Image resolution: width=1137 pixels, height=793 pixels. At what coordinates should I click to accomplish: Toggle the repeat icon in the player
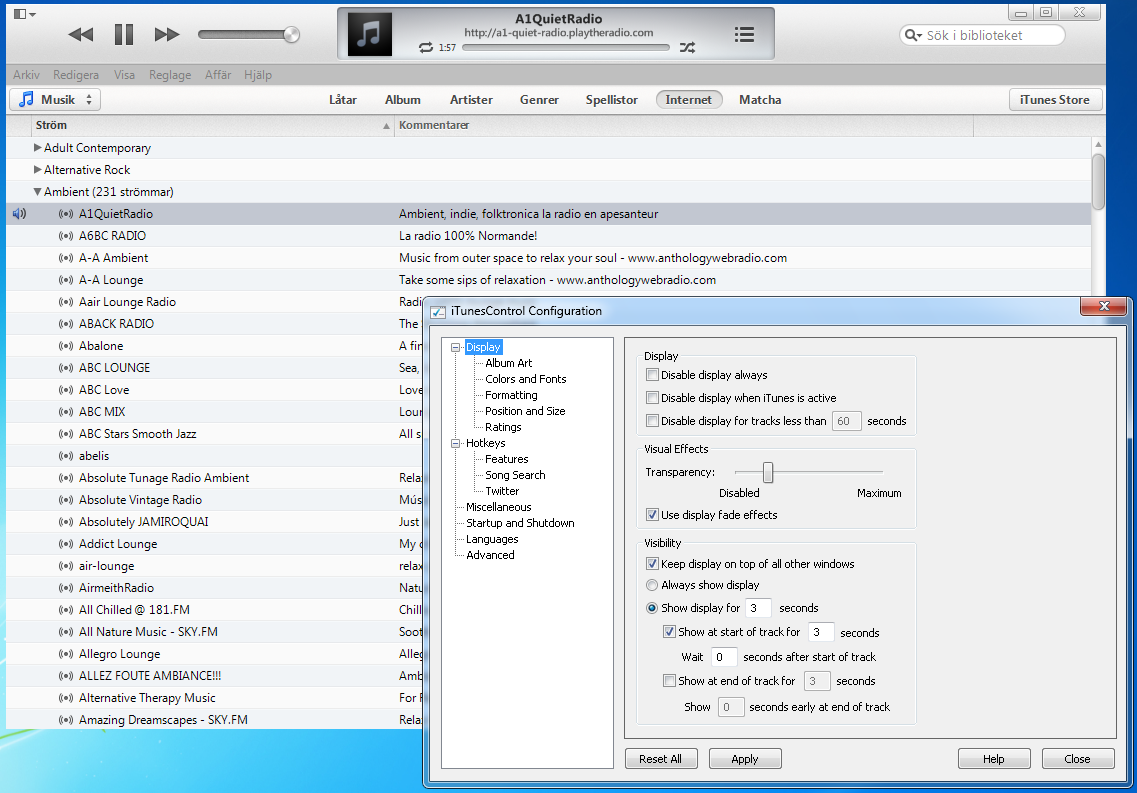[x=426, y=48]
